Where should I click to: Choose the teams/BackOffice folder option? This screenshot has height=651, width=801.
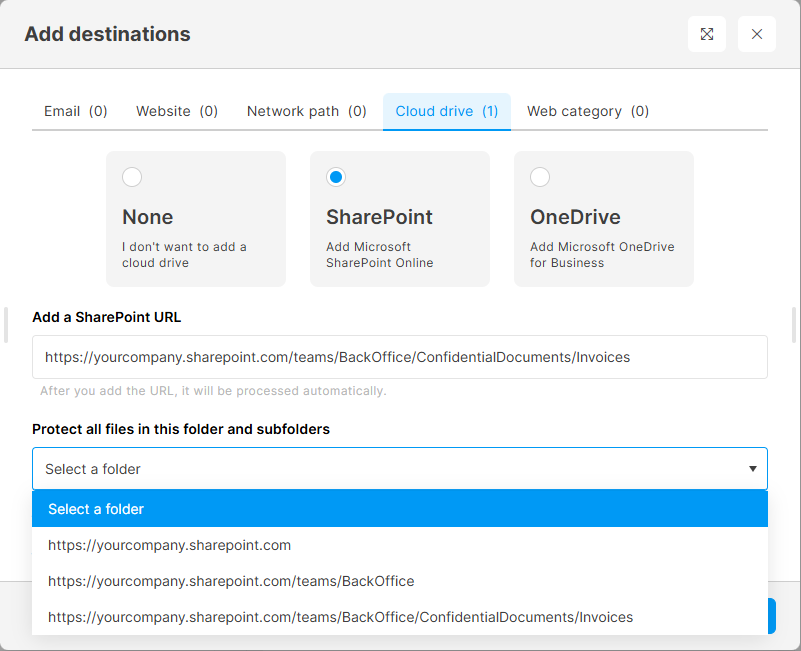coord(400,581)
